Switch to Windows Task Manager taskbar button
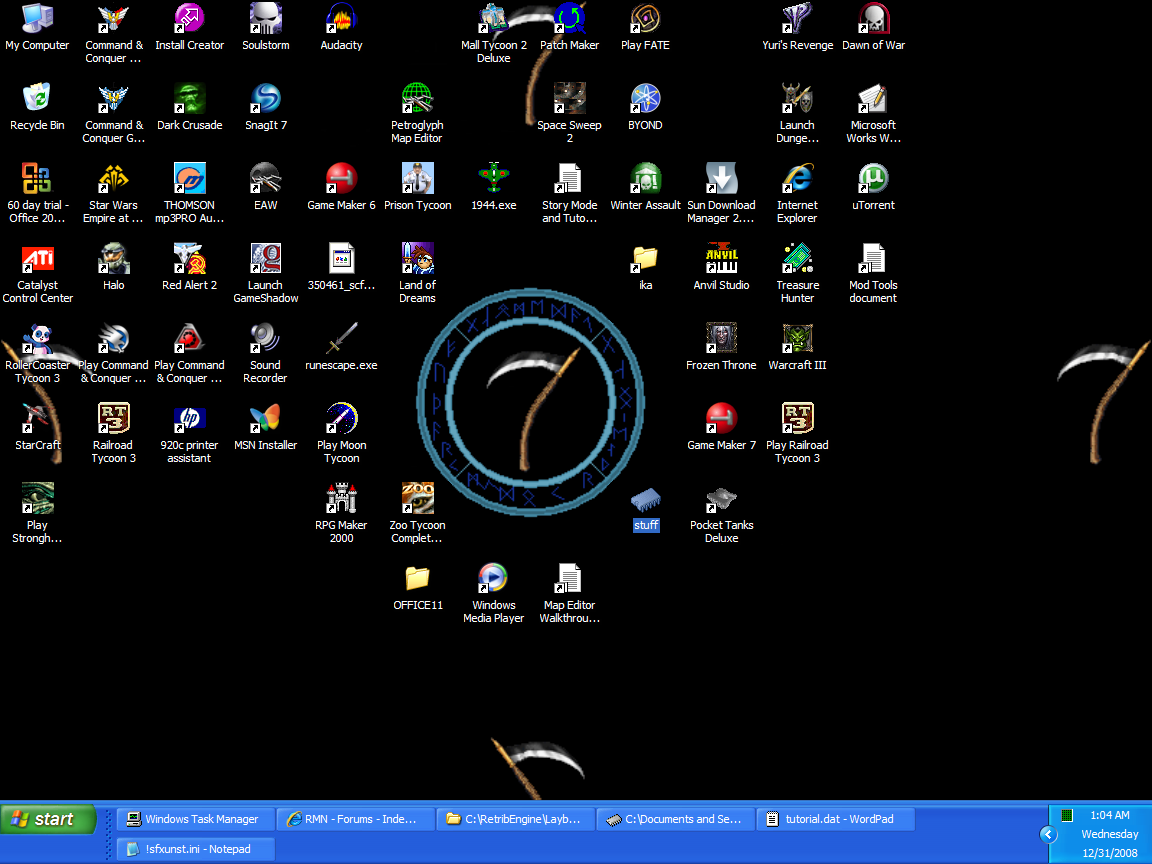Screen dimensions: 1152x864 click(195, 819)
